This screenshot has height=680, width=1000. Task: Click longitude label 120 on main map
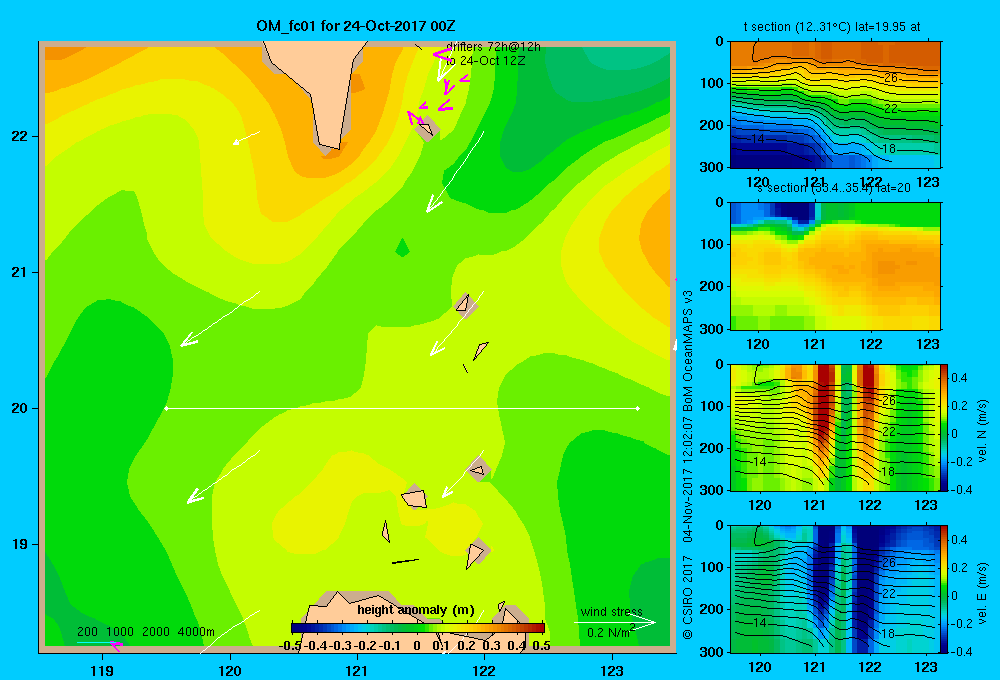(230, 670)
